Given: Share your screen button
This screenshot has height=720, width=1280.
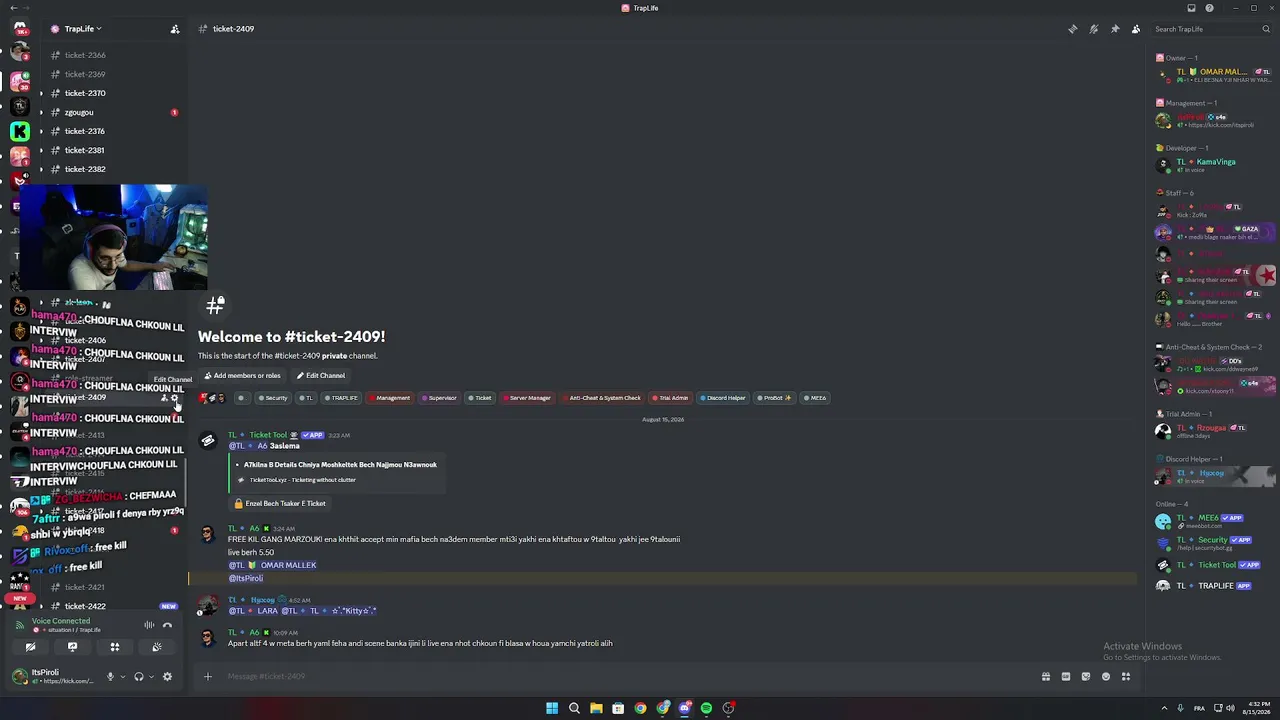Looking at the screenshot, I should click(x=72, y=647).
